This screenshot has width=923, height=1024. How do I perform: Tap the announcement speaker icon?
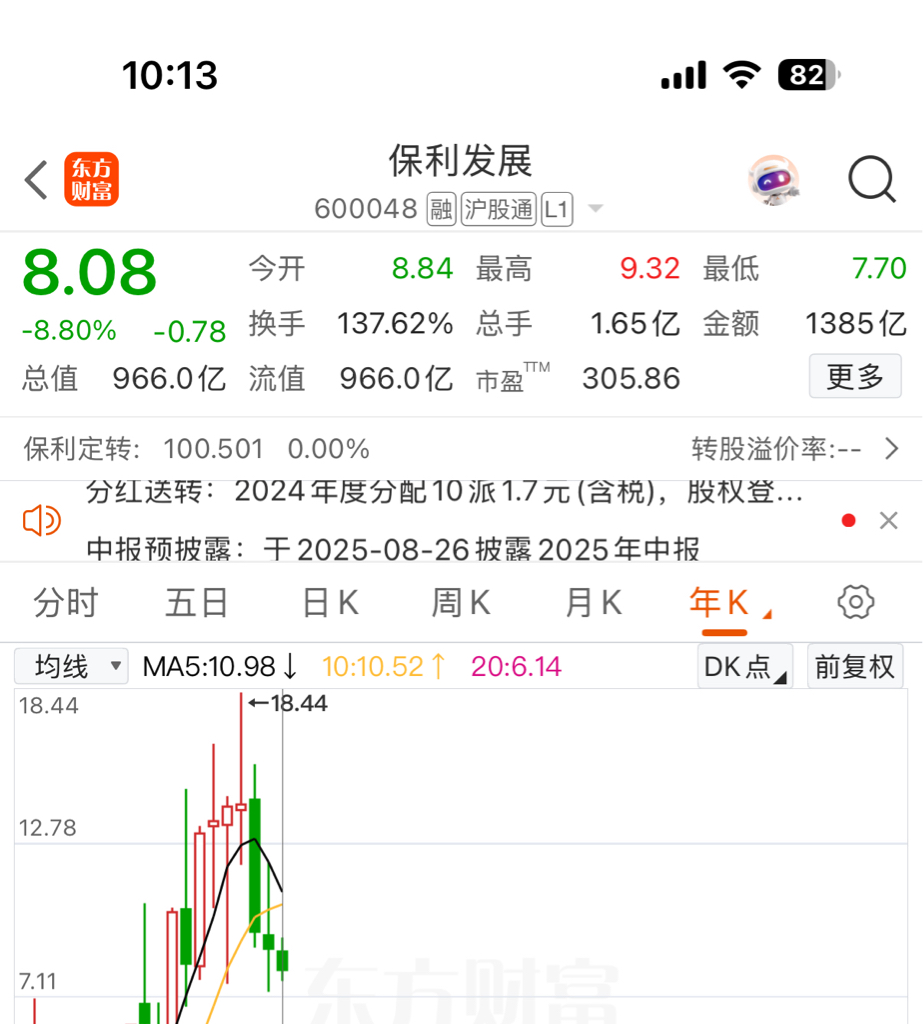pos(42,520)
